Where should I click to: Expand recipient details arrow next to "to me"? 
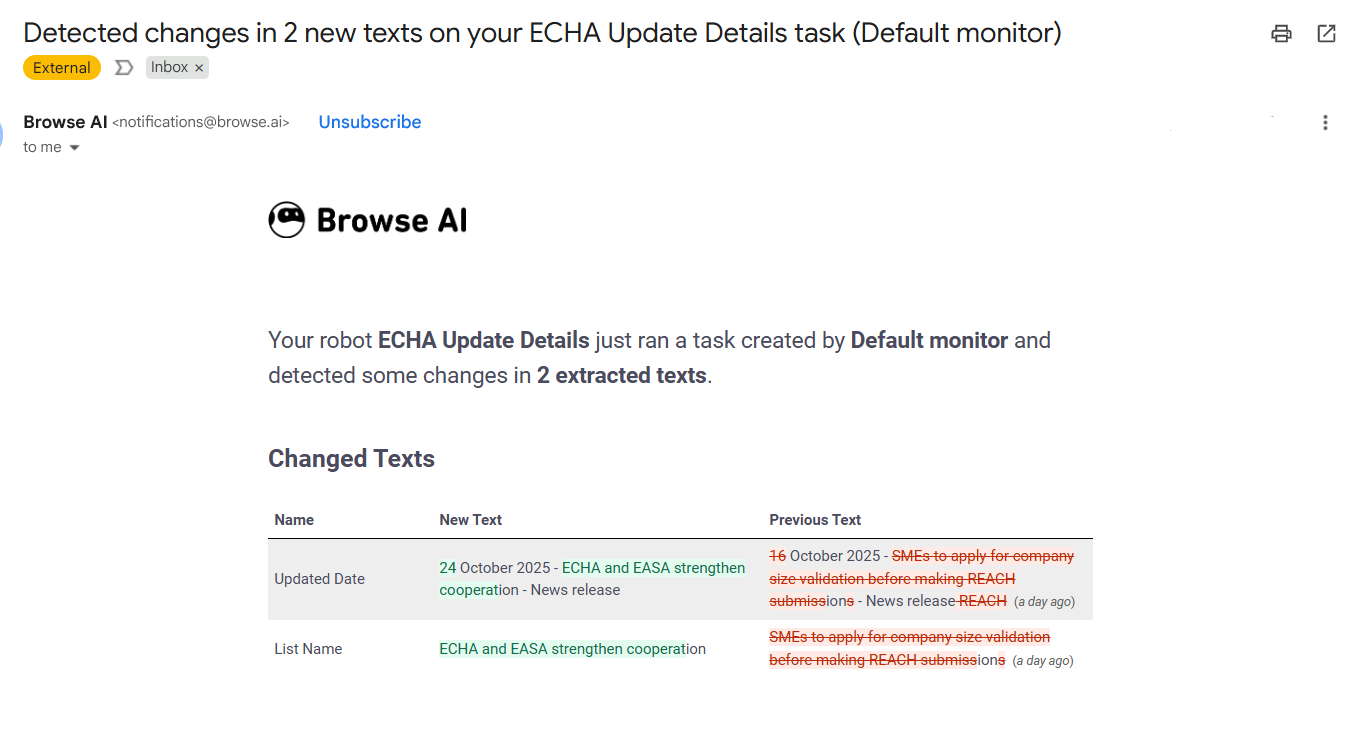pyautogui.click(x=73, y=148)
